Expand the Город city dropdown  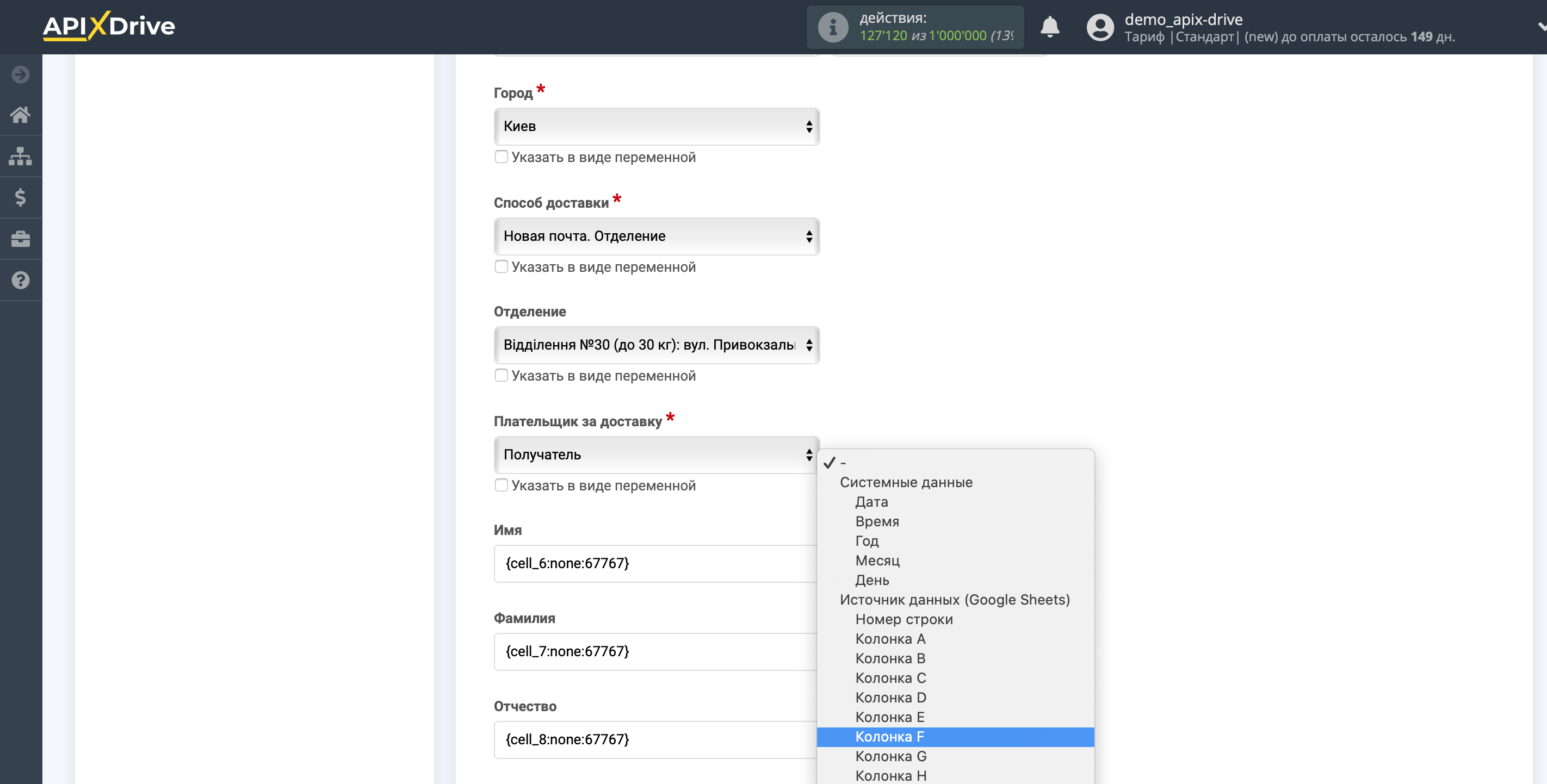657,126
